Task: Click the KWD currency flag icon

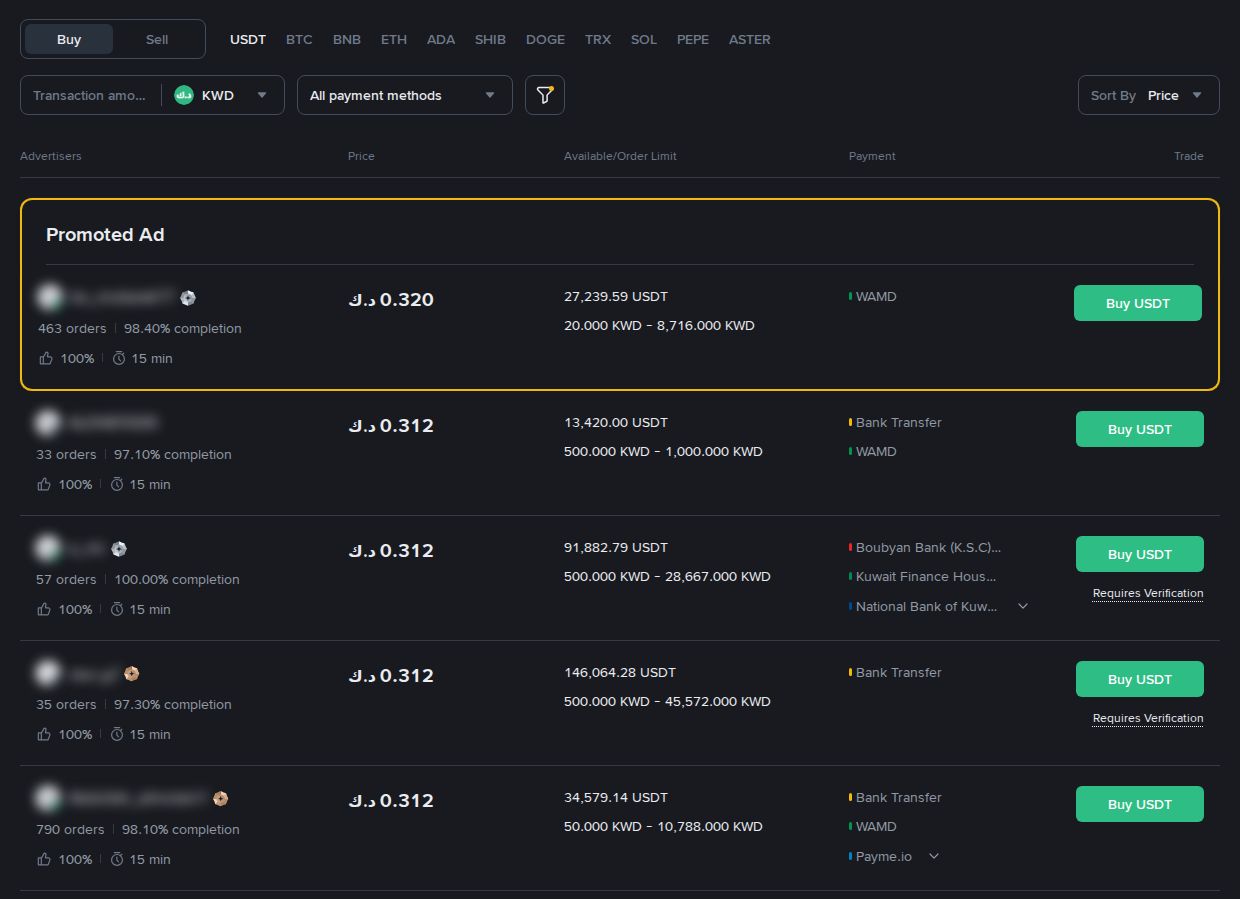Action: [184, 95]
